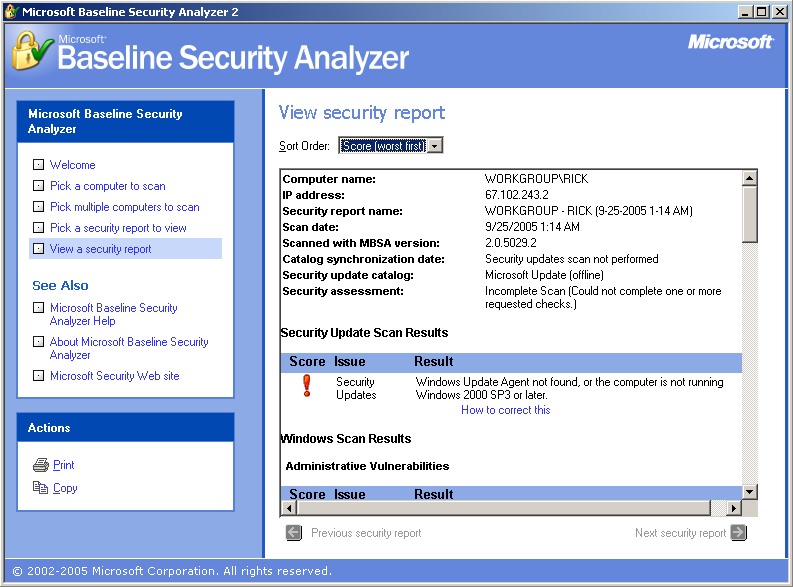The image size is (793, 587).
Task: Click the Next security report arrow icon
Action: [739, 532]
